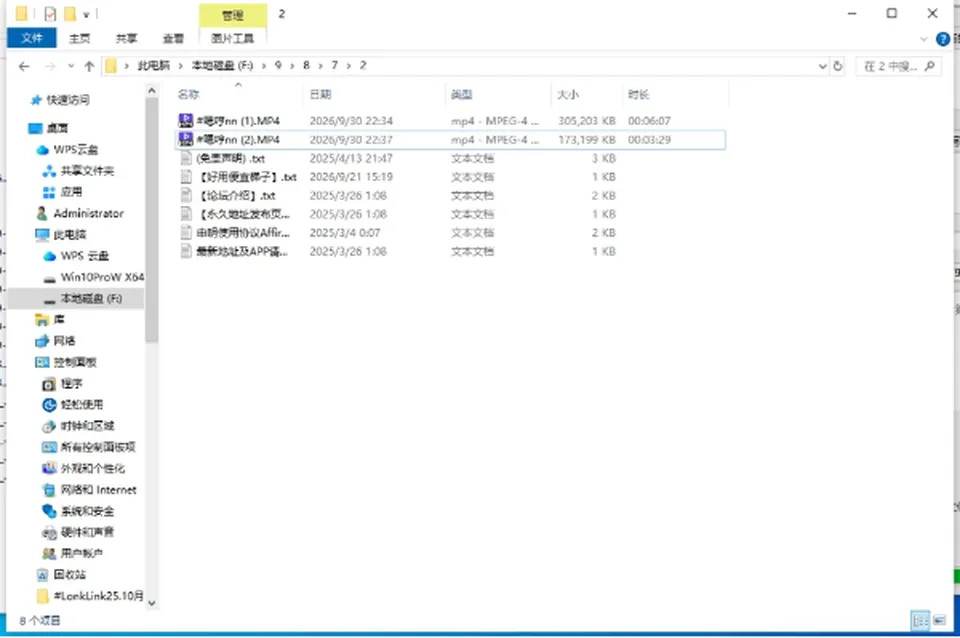Viewport: 960px width, 638px height.
Task: Open 回收站 recycle bin in sidebar
Action: [x=61, y=574]
